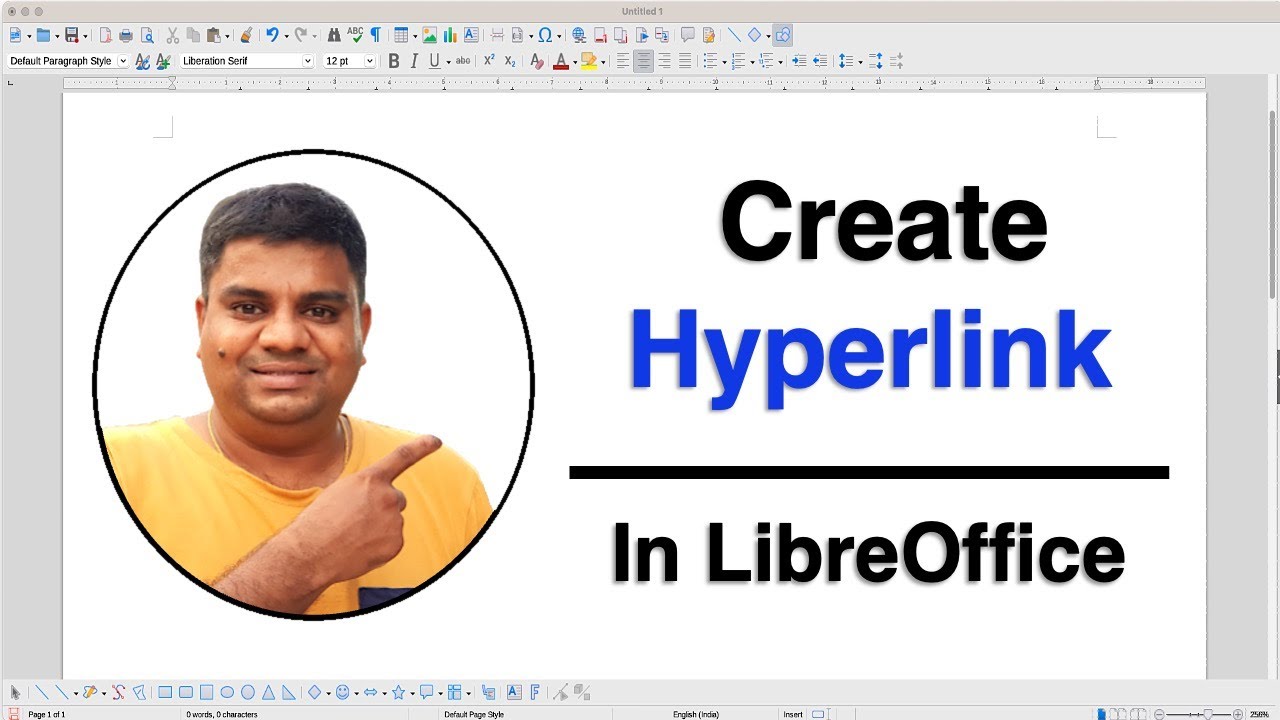1280x720 pixels.
Task: Click Track Changes record icon
Action: pos(709,35)
